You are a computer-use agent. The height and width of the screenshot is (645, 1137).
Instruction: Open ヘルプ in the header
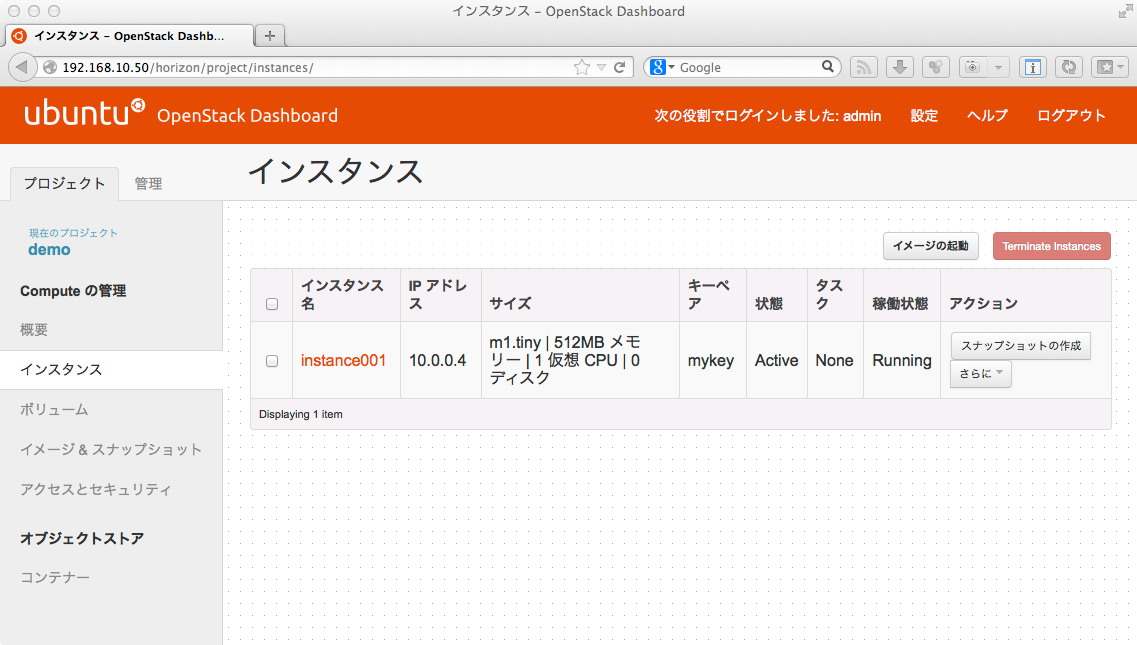pos(987,116)
